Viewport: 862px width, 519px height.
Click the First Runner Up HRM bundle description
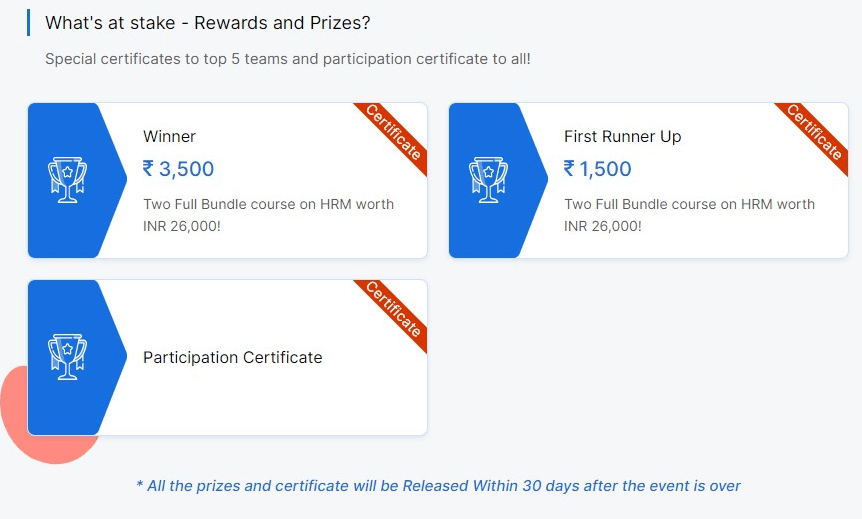tap(689, 215)
